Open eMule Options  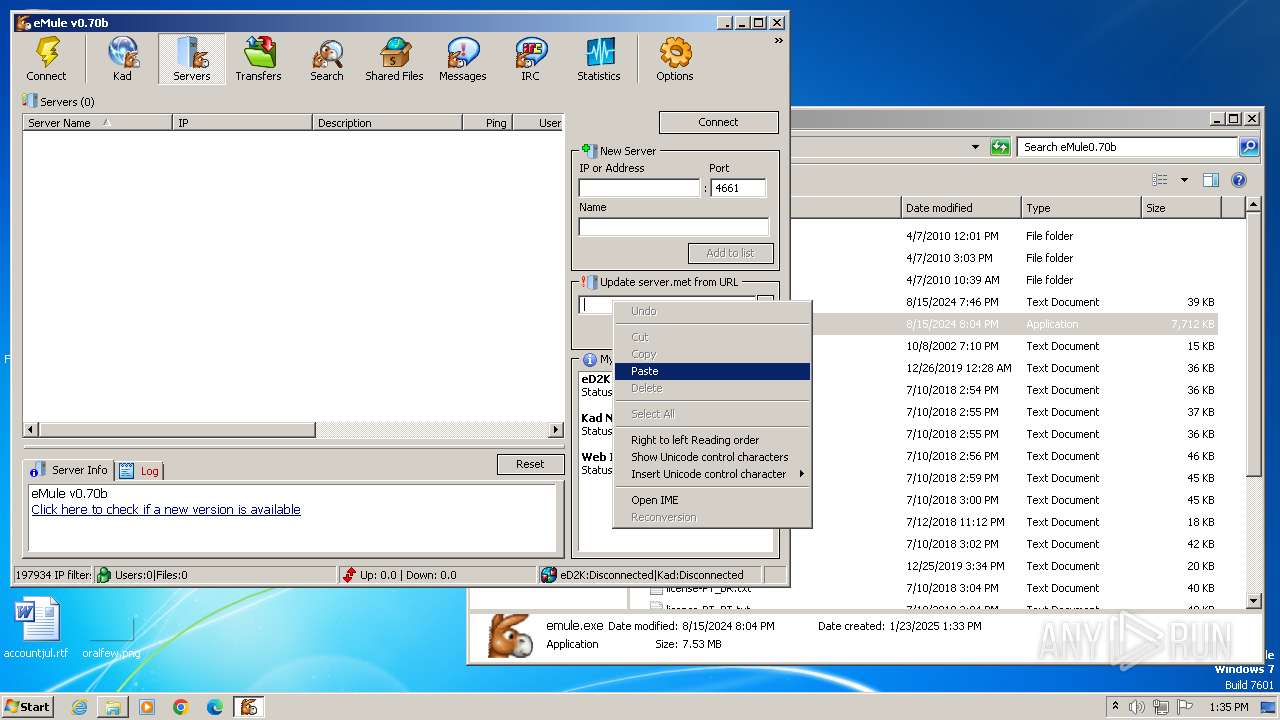pos(674,59)
